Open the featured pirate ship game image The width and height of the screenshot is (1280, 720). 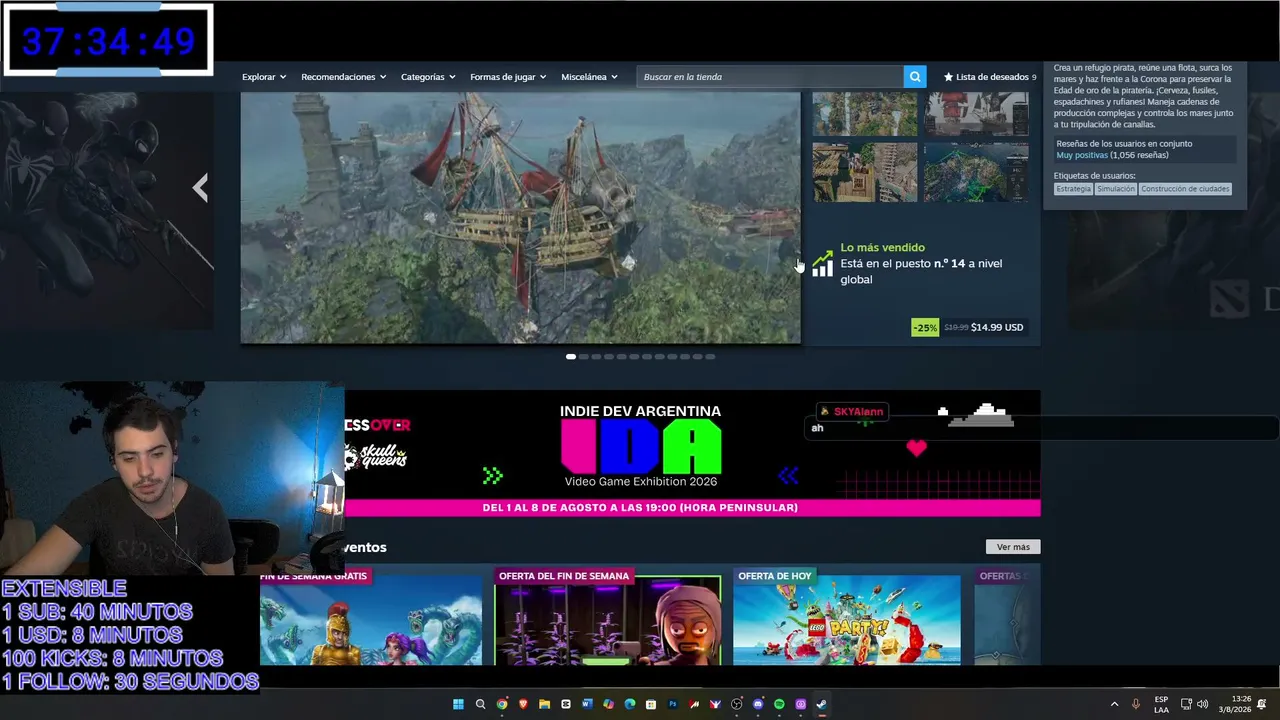[520, 218]
